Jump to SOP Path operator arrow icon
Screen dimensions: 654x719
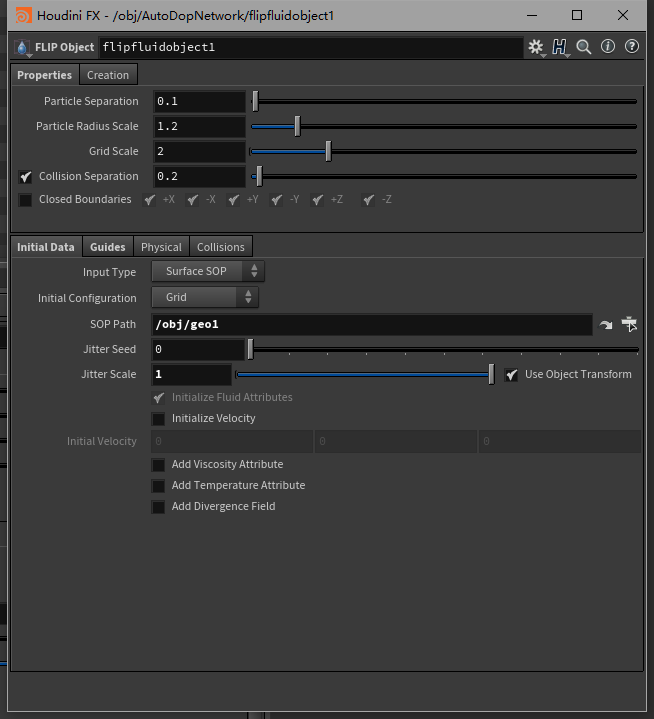pos(606,325)
